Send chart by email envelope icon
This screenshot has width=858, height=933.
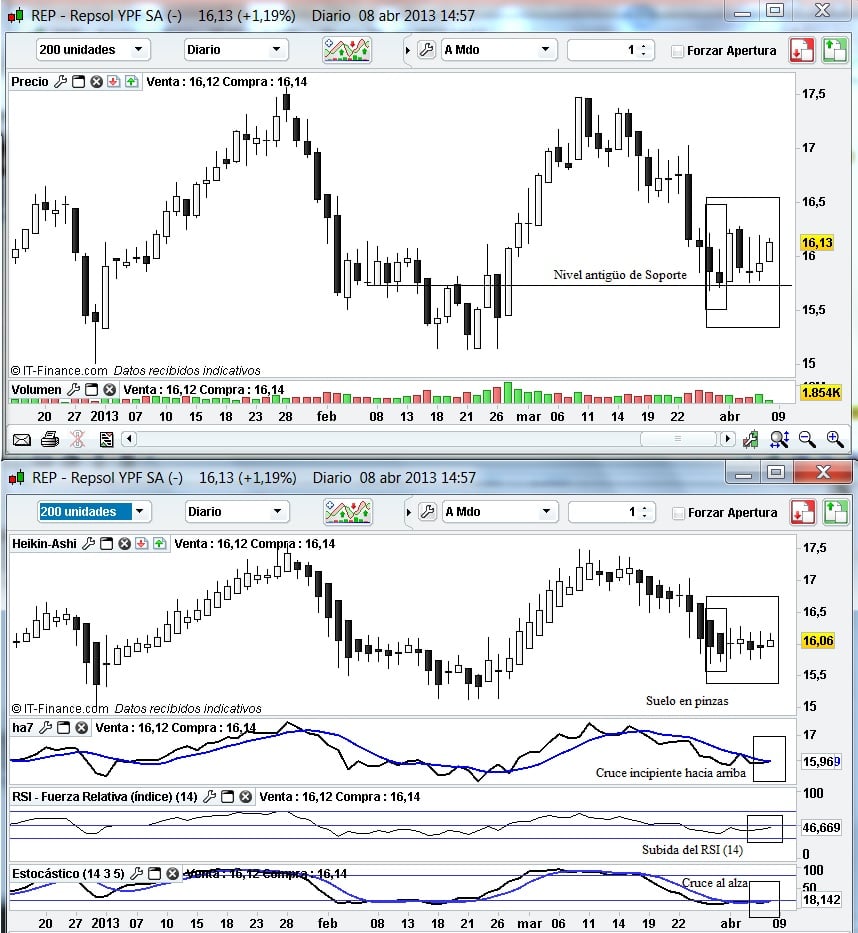(22, 440)
